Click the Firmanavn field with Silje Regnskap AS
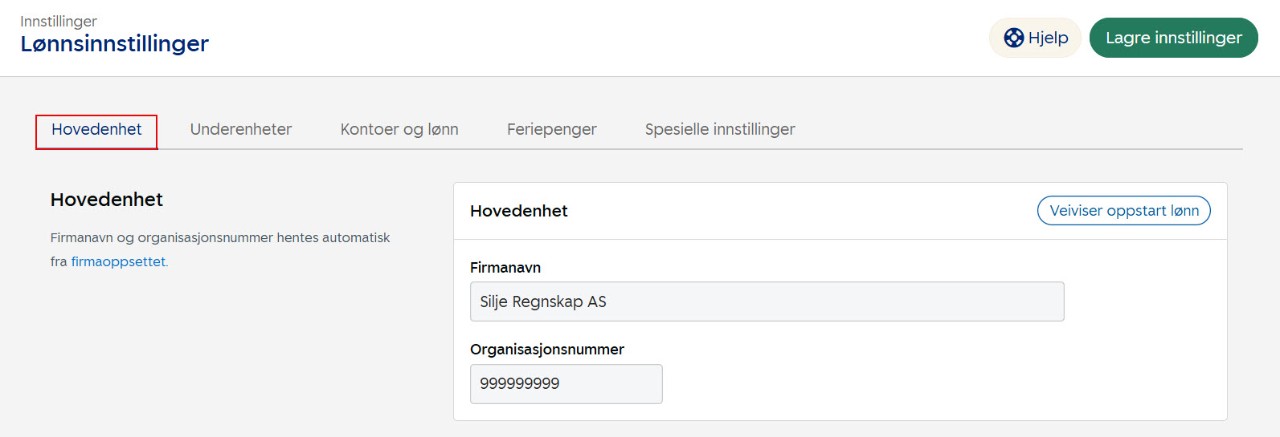The width and height of the screenshot is (1280, 437). click(766, 301)
